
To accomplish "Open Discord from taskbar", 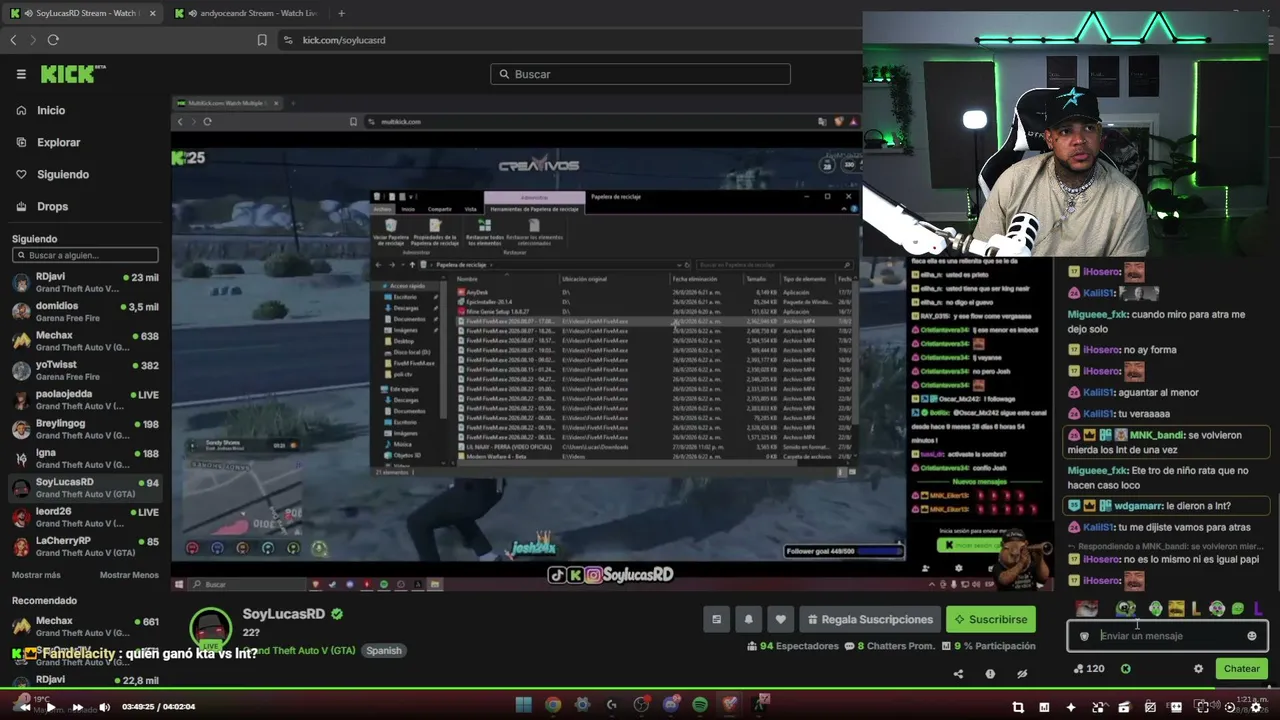I will click(x=671, y=704).
